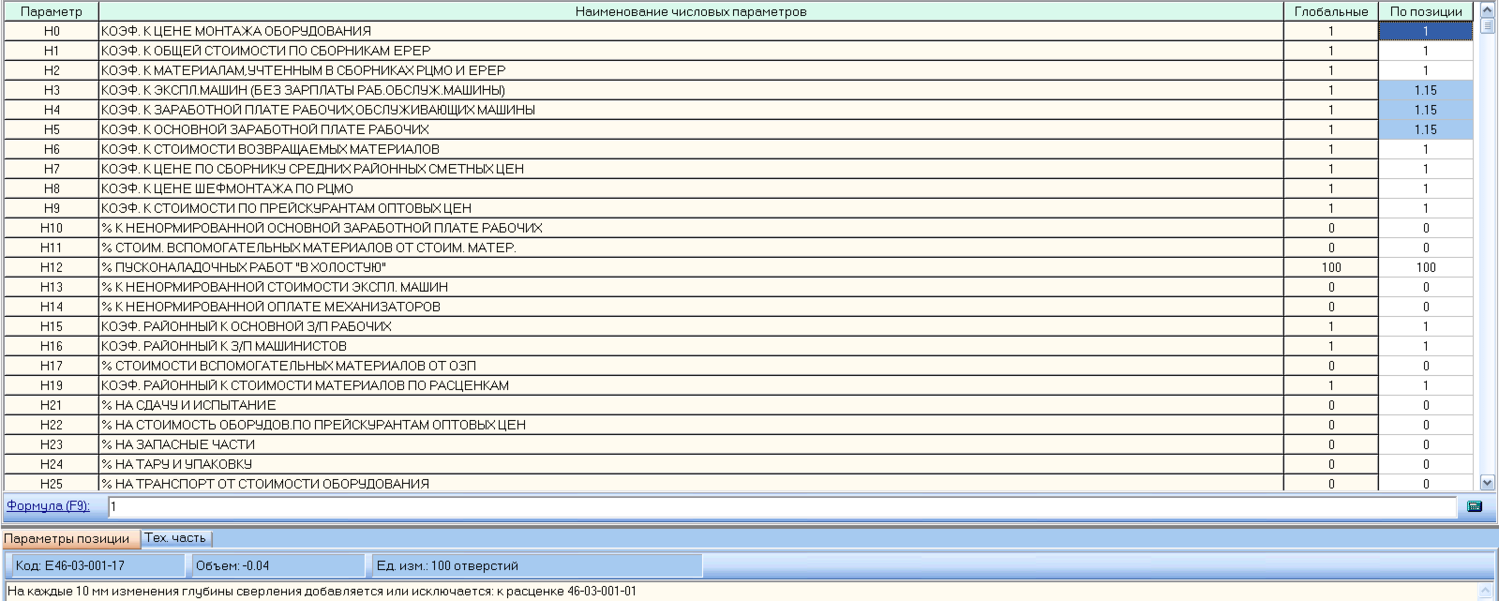
Task: Click the Ед. изм.: 100 отверстий field
Action: [535, 566]
